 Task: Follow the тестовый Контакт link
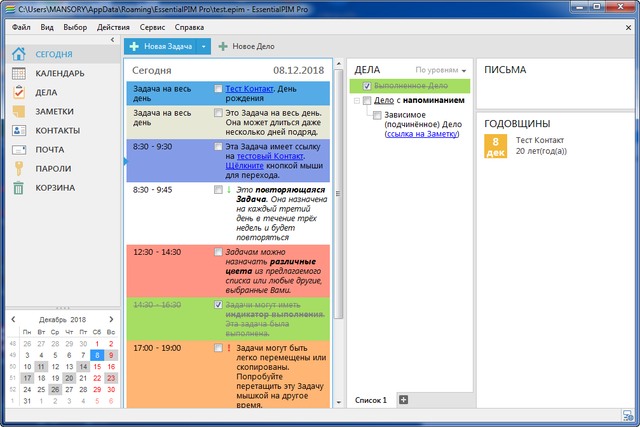270,156
